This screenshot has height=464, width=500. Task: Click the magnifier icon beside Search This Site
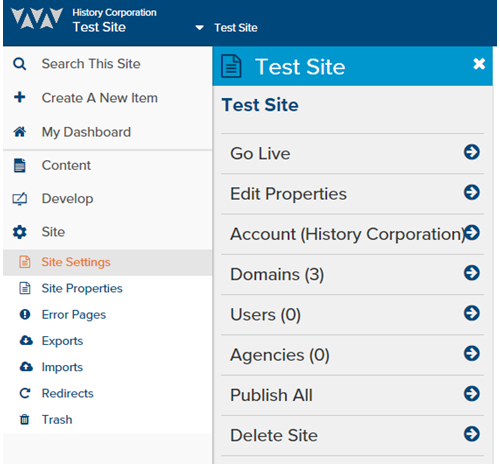pyautogui.click(x=19, y=64)
